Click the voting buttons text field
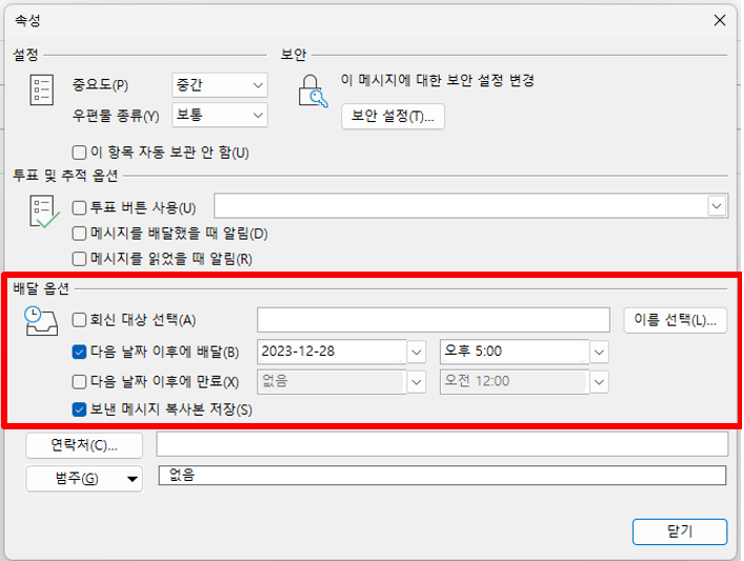The width and height of the screenshot is (744, 561). point(461,206)
